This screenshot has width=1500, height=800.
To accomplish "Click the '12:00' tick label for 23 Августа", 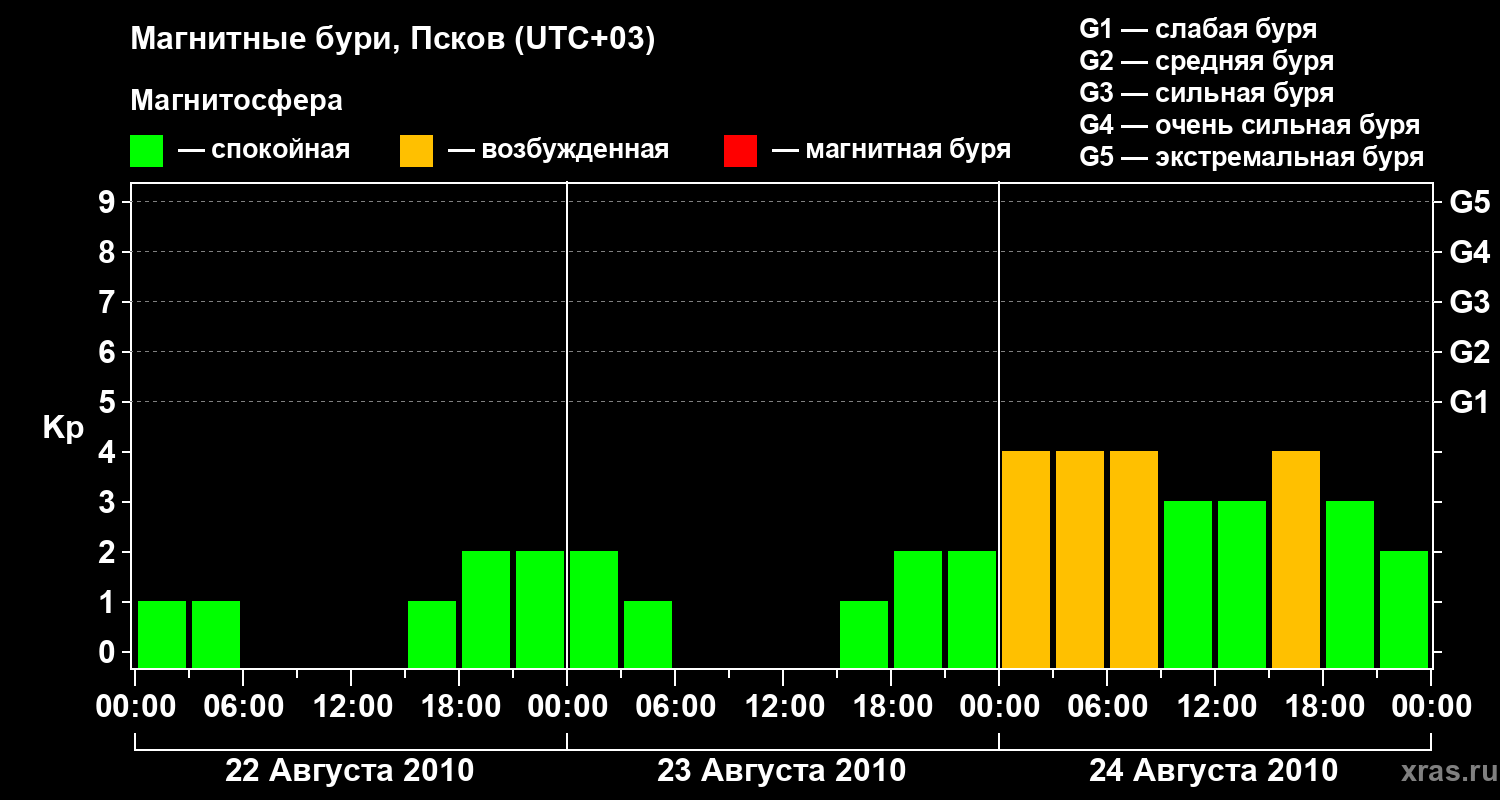I will point(783,707).
